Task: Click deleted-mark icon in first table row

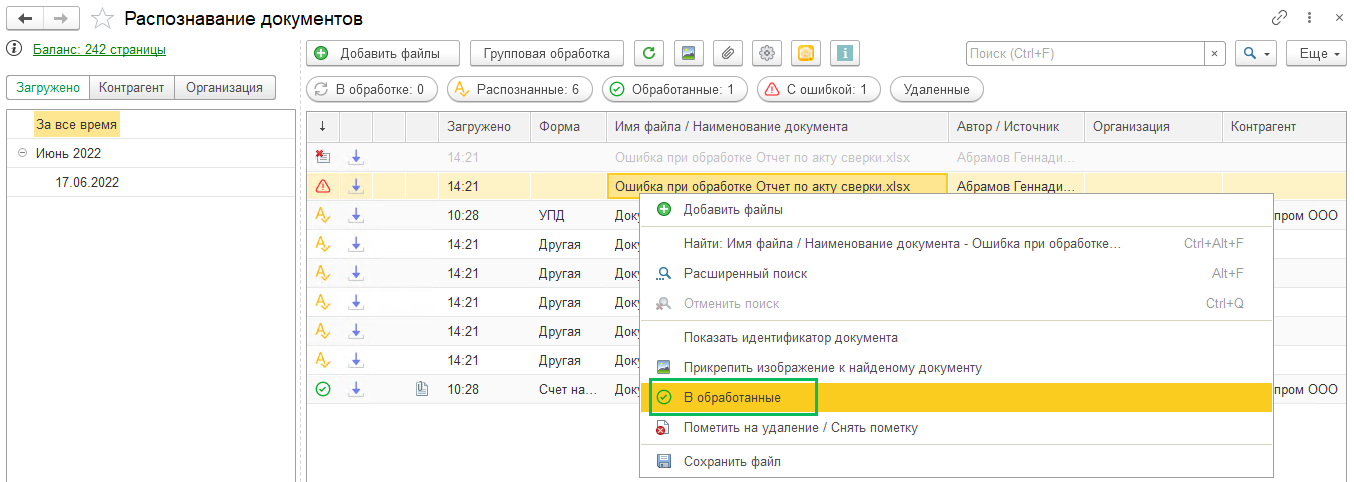Action: point(322,156)
